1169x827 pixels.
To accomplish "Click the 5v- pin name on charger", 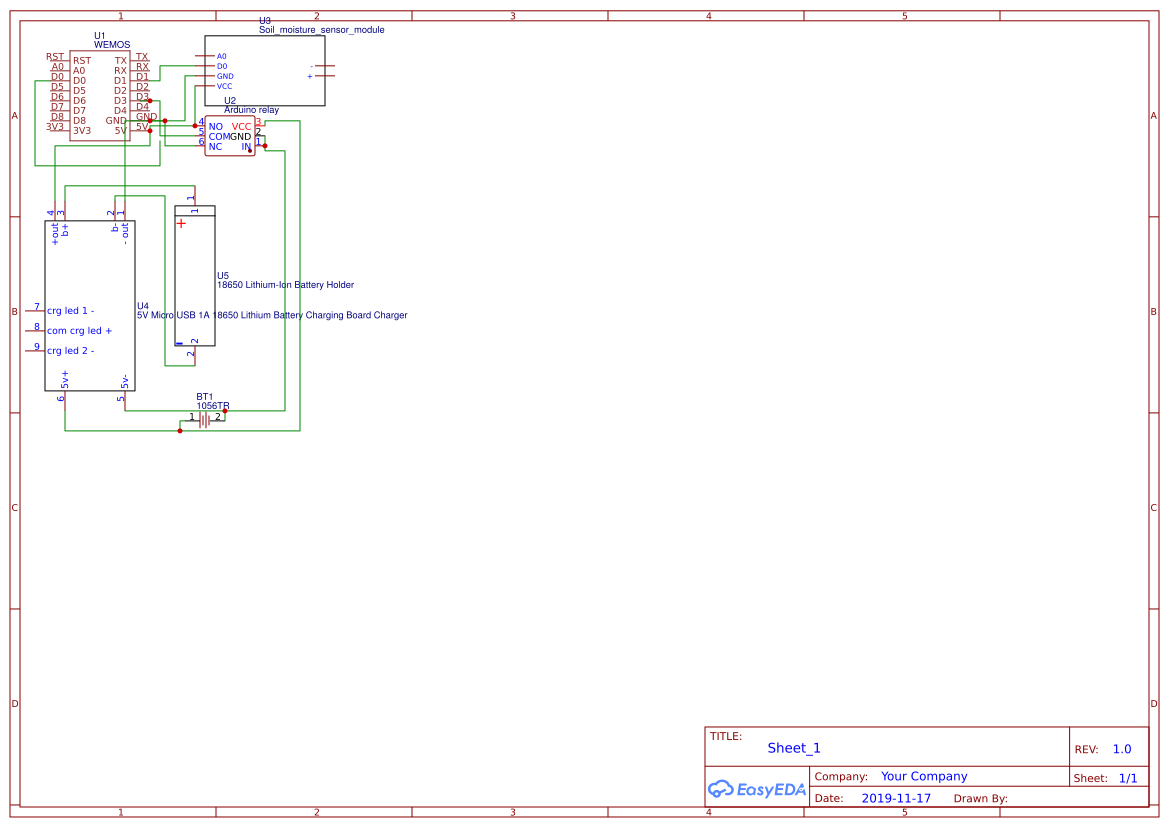I will pos(125,381).
